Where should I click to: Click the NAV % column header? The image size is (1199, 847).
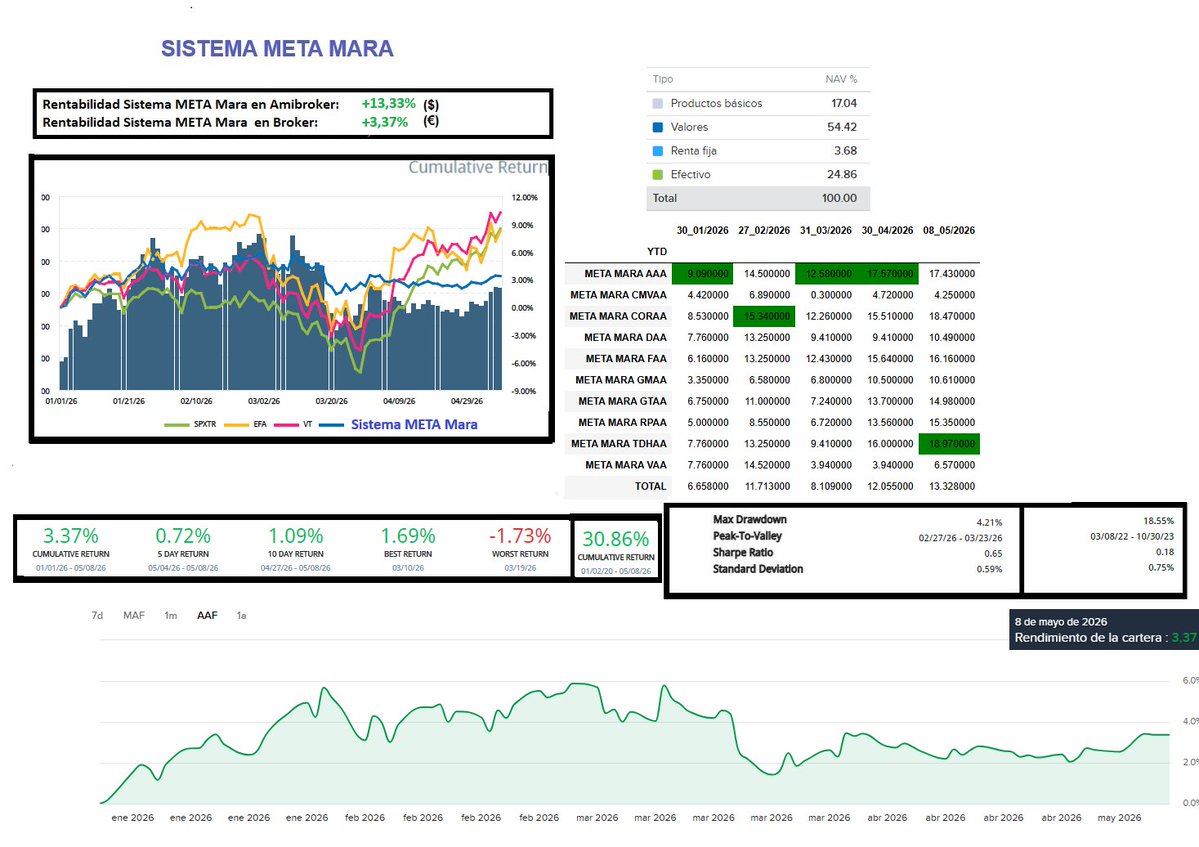pos(841,79)
